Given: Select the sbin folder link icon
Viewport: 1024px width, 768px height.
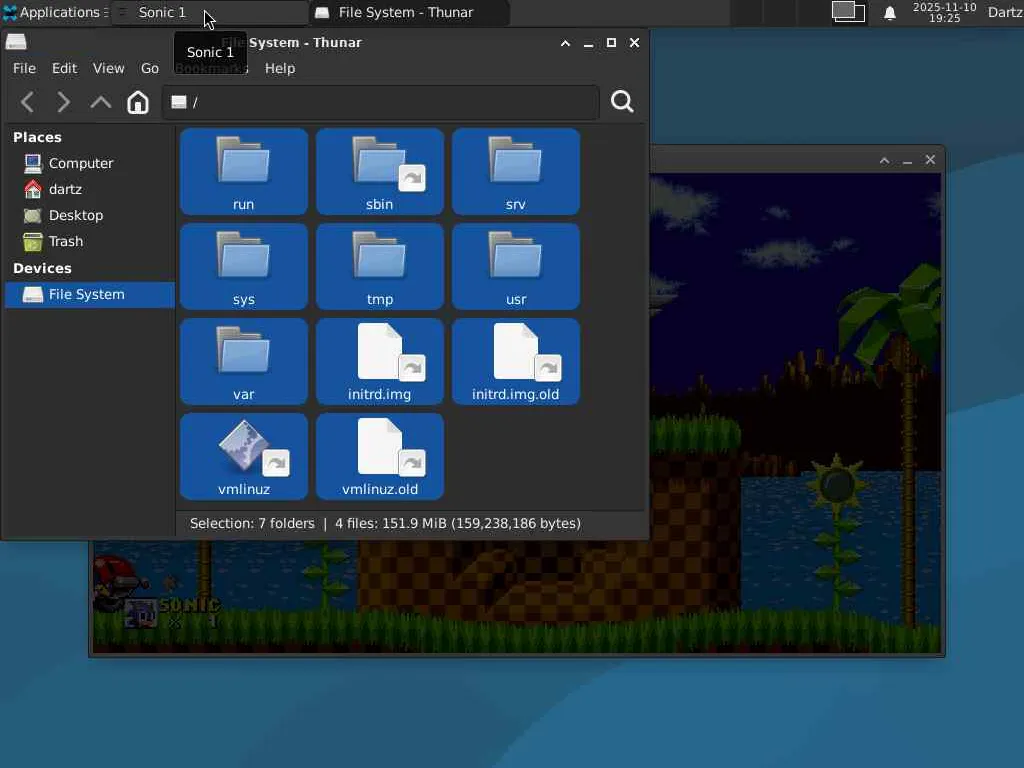Looking at the screenshot, I should [379, 161].
